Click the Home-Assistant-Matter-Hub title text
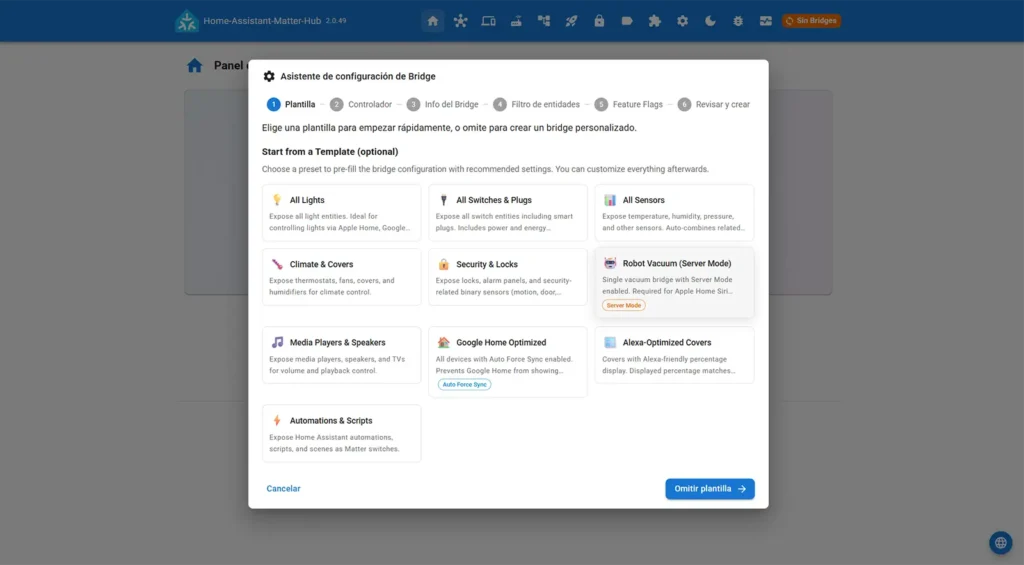Viewport: 1024px width, 565px height. coord(262,21)
